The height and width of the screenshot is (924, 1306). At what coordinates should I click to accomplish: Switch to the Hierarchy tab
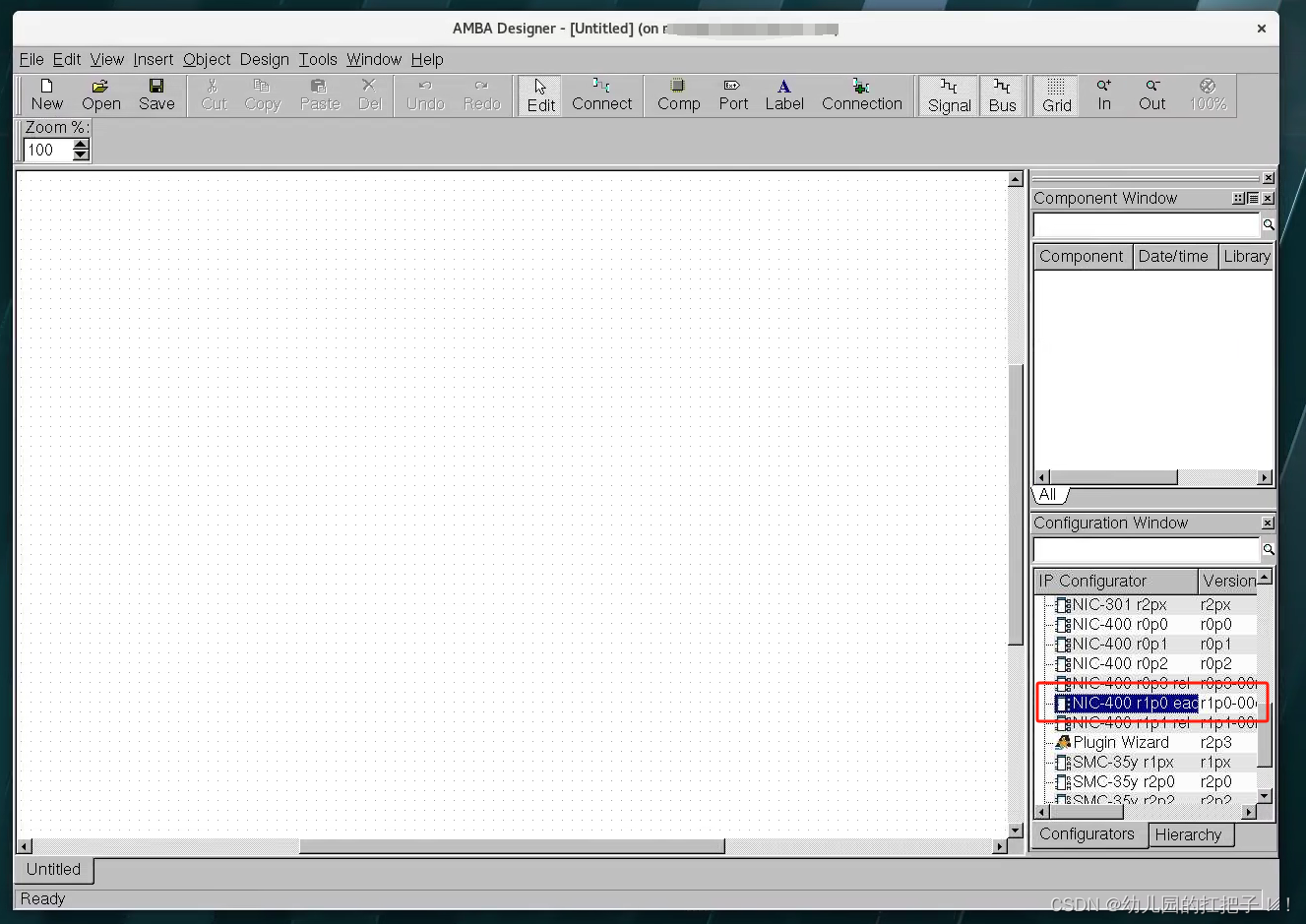point(1191,834)
